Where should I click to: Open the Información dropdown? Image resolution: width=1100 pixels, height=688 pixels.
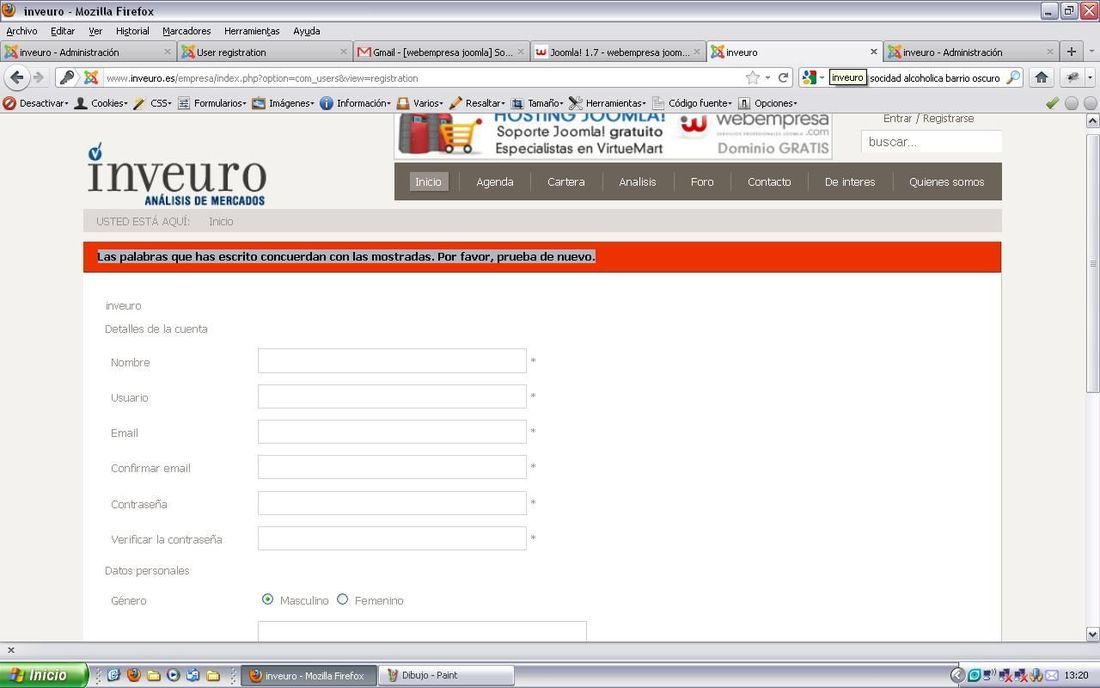coord(356,103)
